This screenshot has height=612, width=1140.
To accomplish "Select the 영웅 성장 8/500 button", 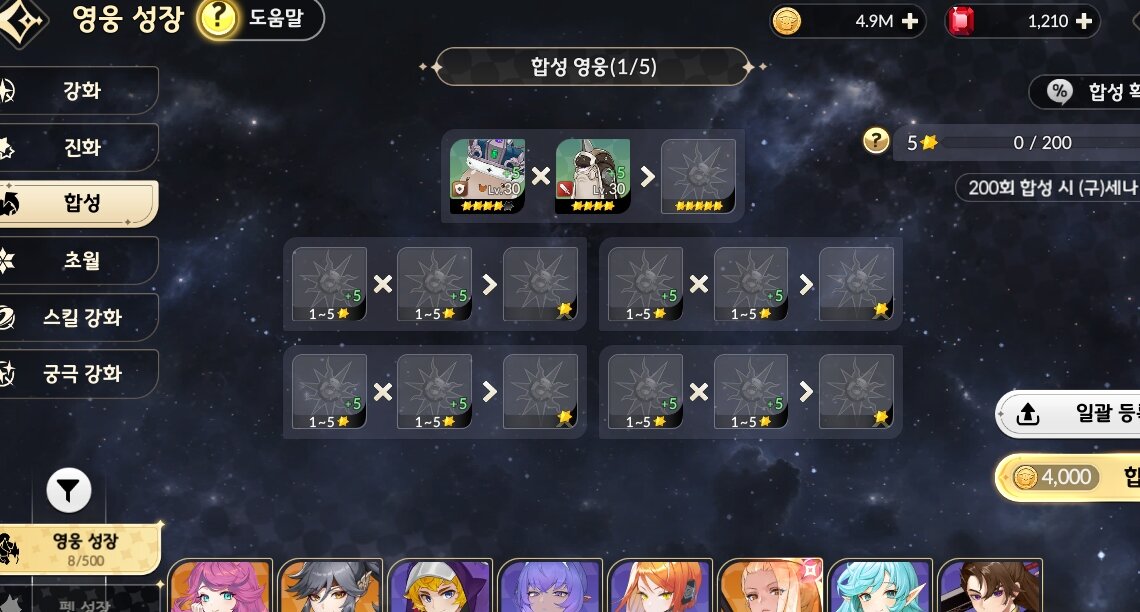I will point(80,549).
